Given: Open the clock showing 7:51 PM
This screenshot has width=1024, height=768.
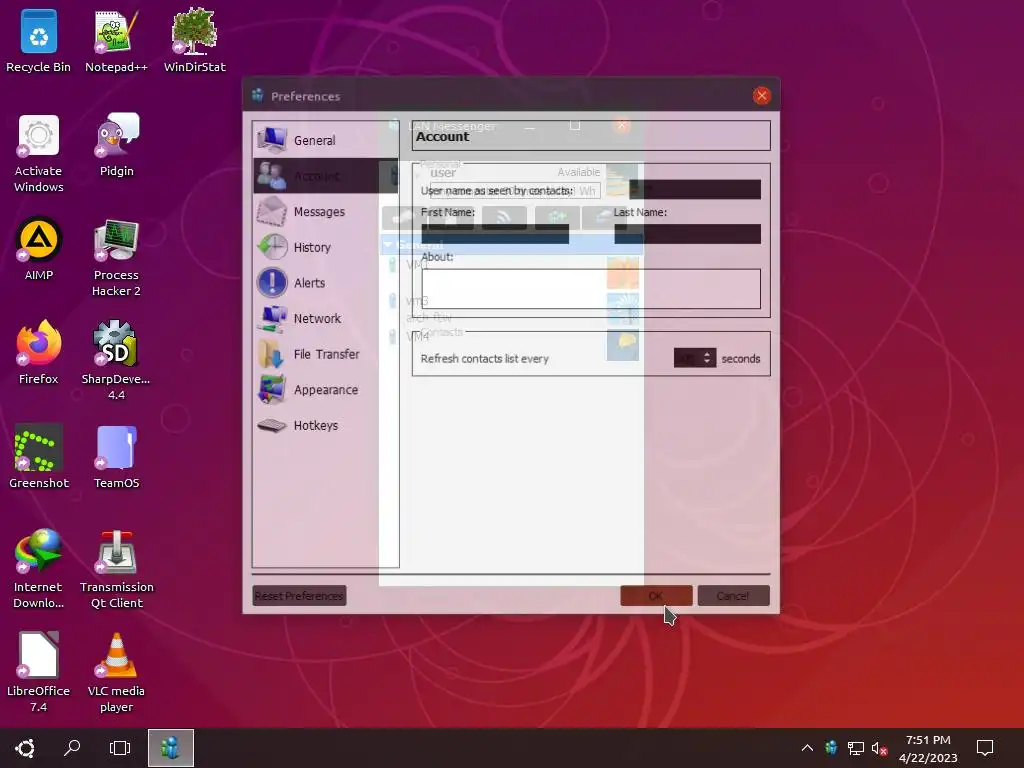Looking at the screenshot, I should [x=927, y=748].
